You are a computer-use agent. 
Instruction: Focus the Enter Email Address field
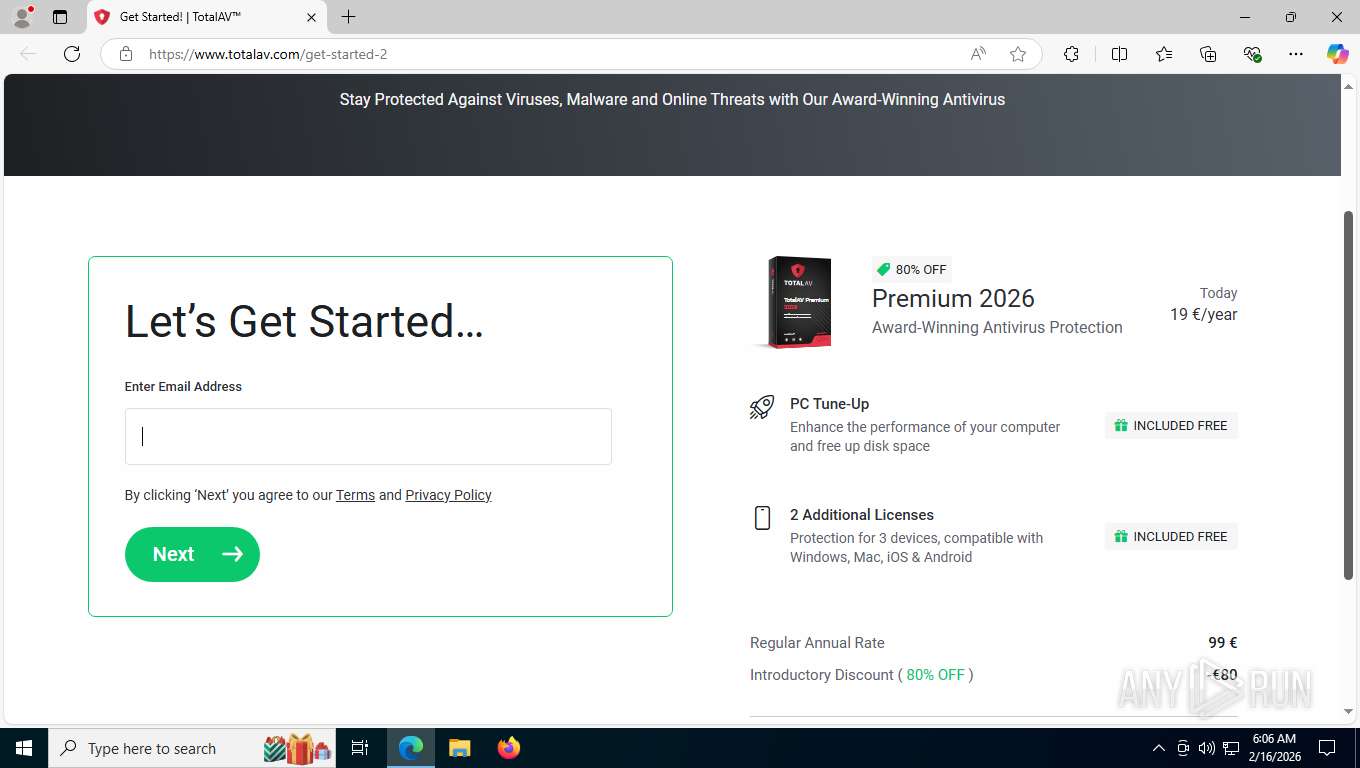368,436
